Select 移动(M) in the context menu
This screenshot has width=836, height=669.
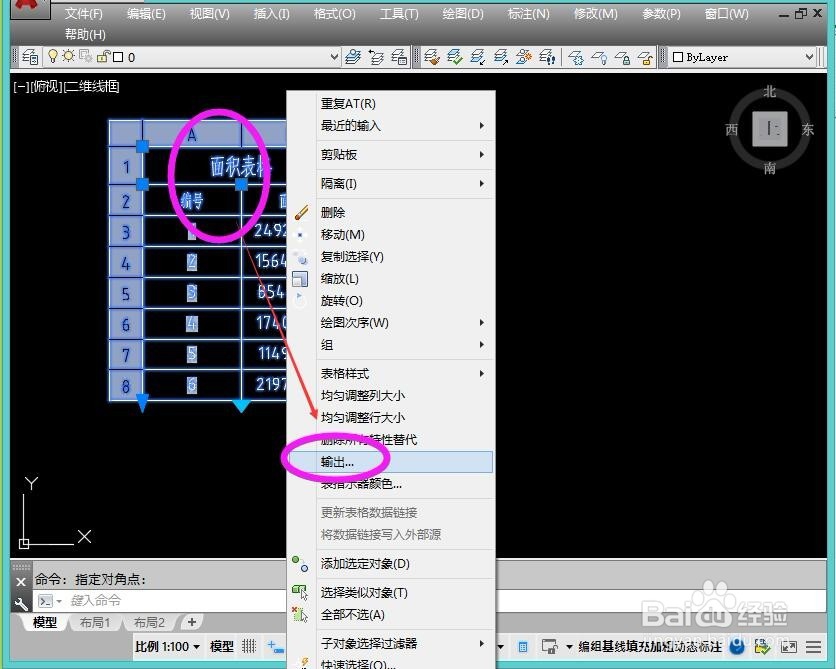(x=390, y=235)
